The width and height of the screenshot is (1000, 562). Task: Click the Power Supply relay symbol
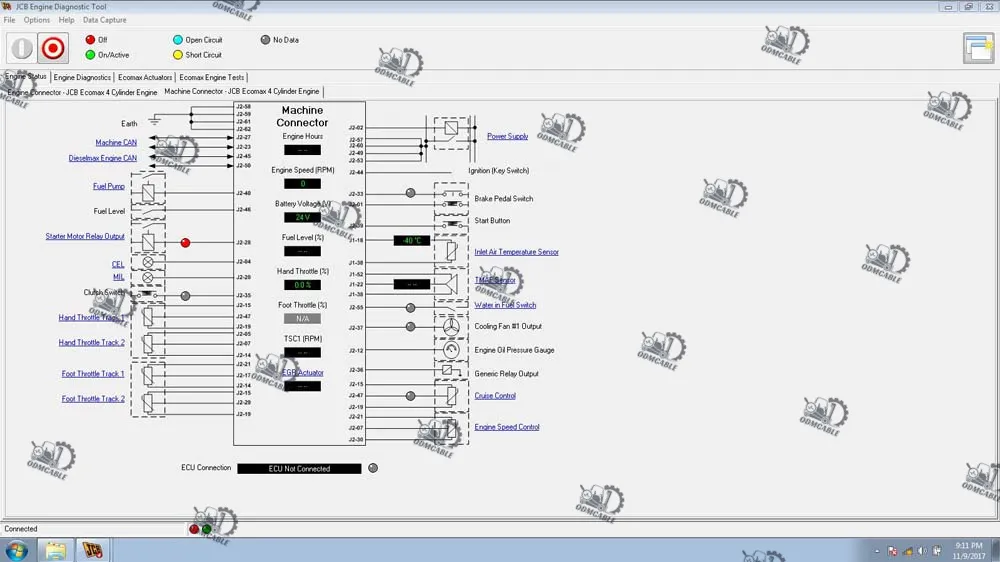tap(451, 128)
